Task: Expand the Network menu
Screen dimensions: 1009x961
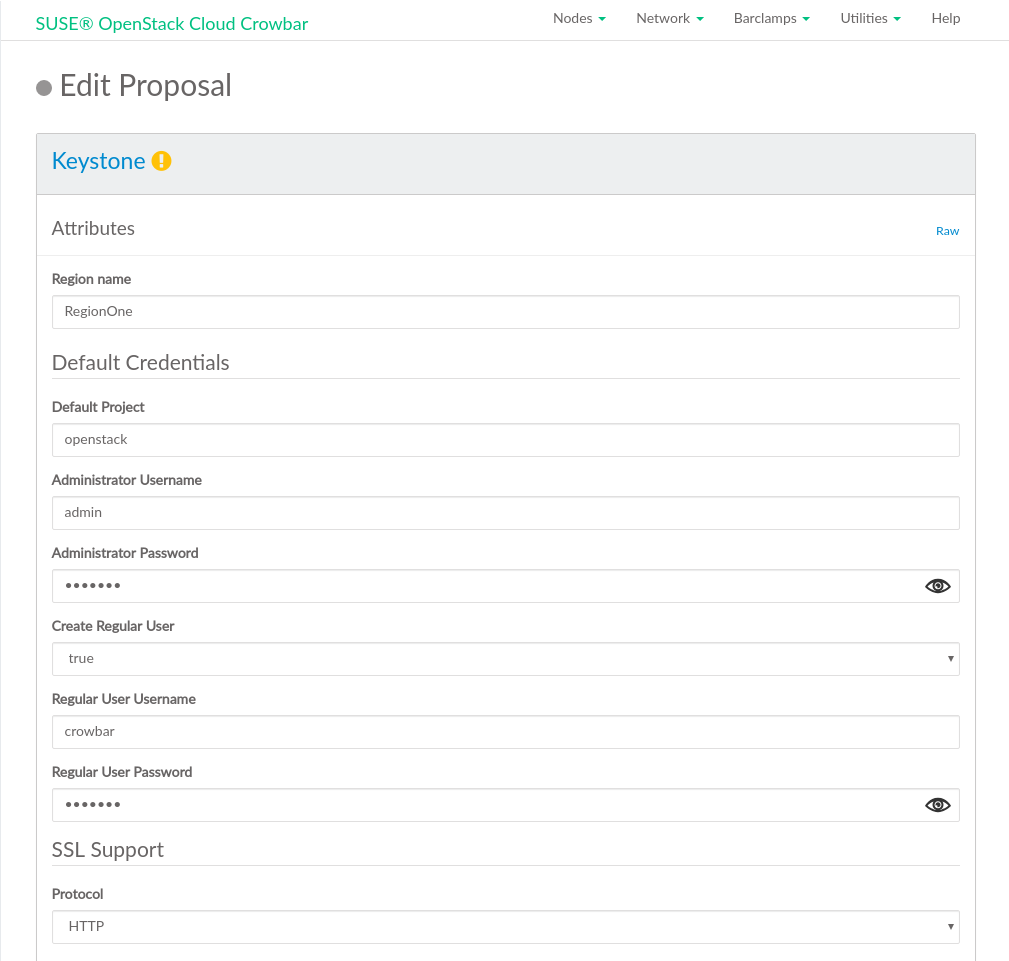Action: [669, 19]
